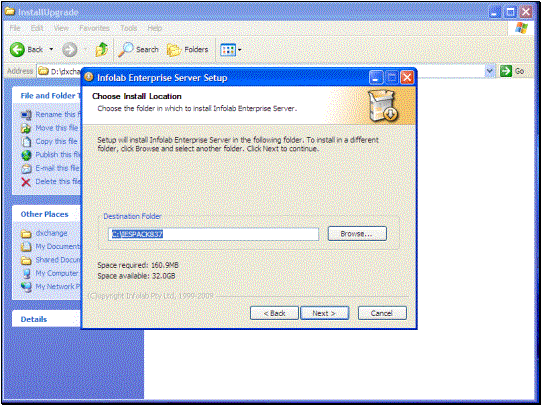This screenshot has height=405, width=541.
Task: Click the red Delete this file icon
Action: point(26,182)
